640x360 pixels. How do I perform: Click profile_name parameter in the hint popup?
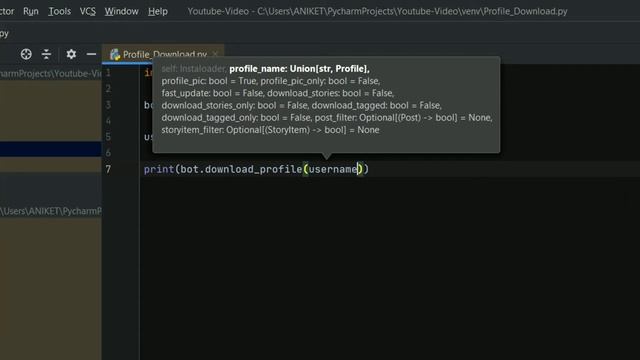click(x=299, y=69)
